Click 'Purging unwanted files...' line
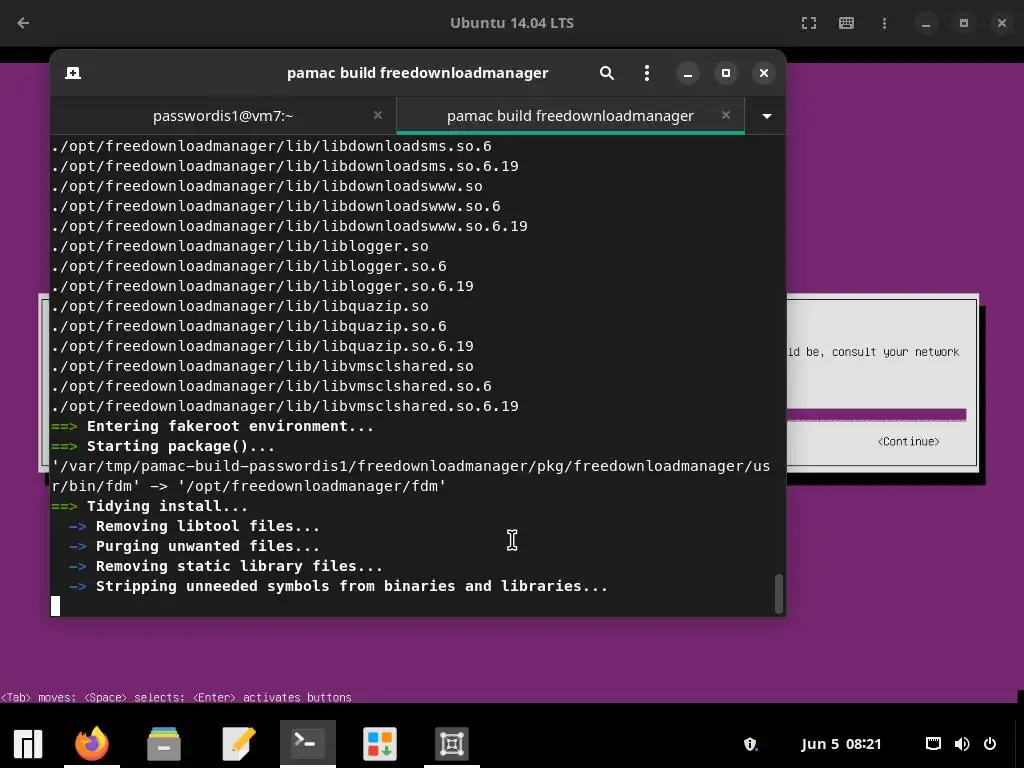The height and width of the screenshot is (768, 1024). coord(208,547)
